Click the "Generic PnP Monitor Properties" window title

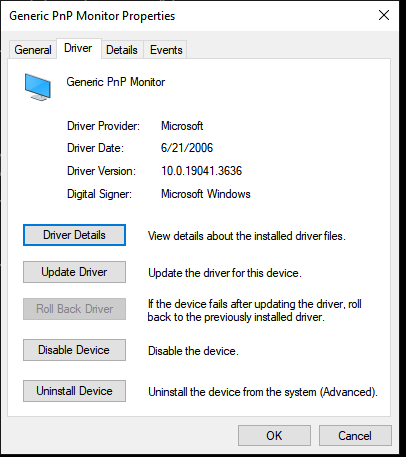[x=92, y=16]
